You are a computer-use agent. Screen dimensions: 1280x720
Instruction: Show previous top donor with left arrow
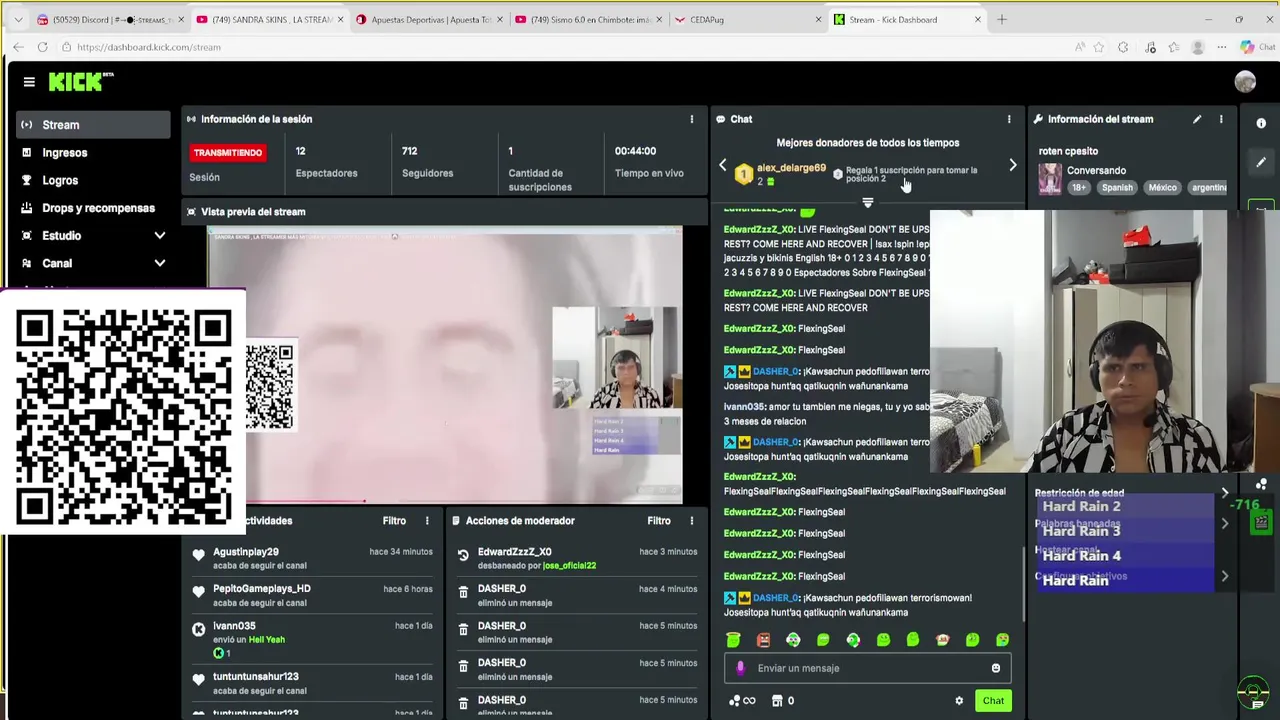[x=723, y=166]
